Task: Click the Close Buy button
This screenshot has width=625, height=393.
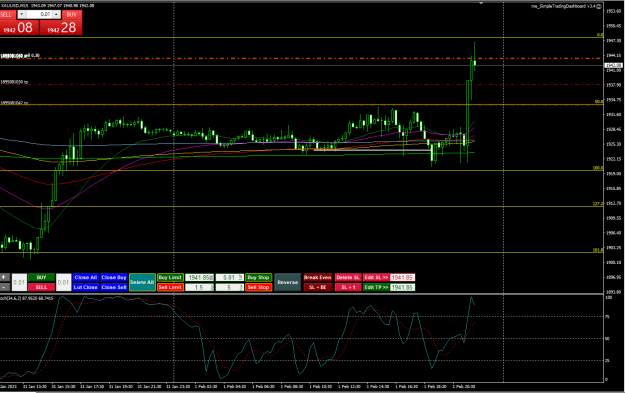Action: tap(114, 277)
